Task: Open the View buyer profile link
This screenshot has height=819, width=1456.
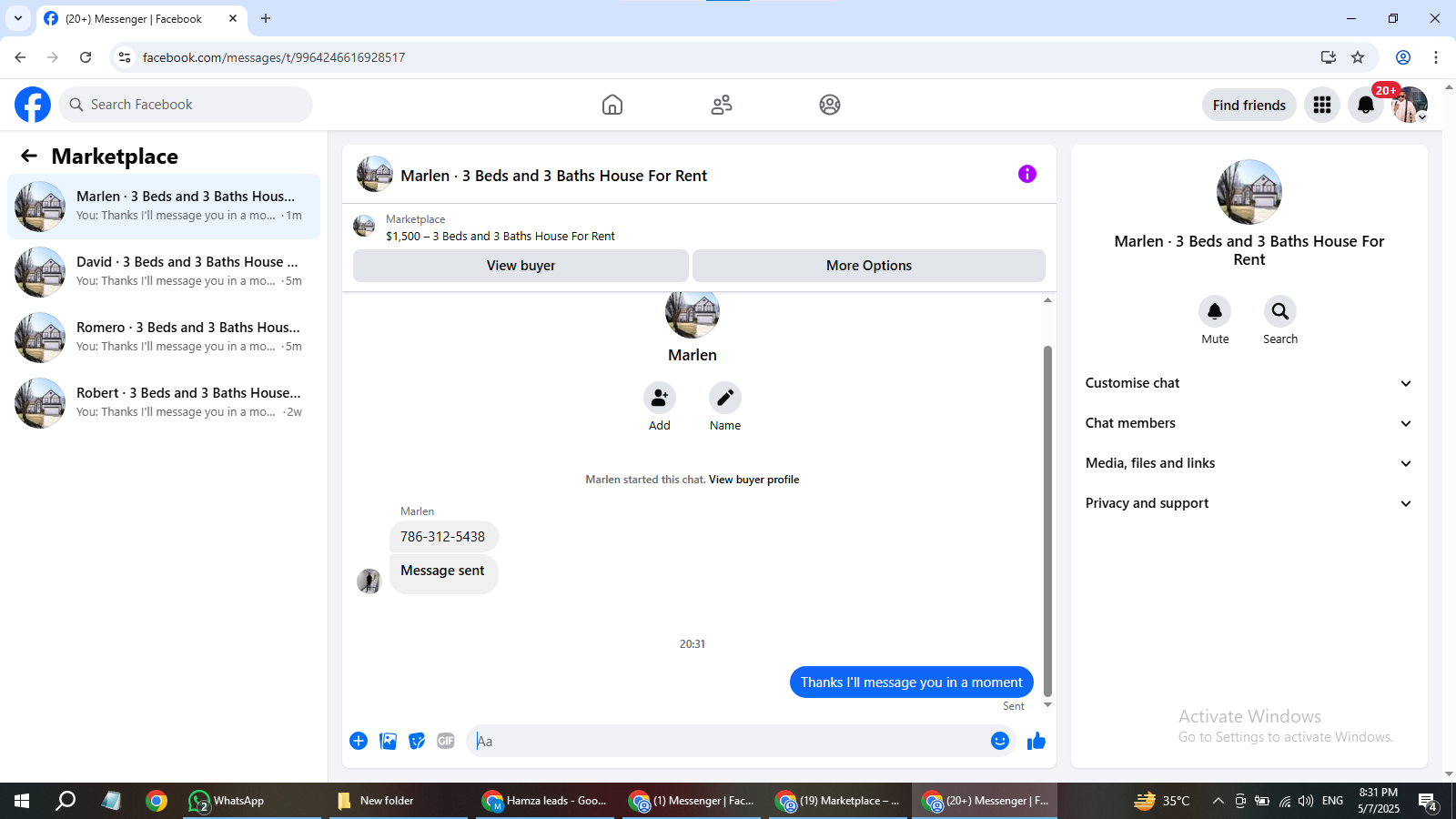Action: point(753,480)
